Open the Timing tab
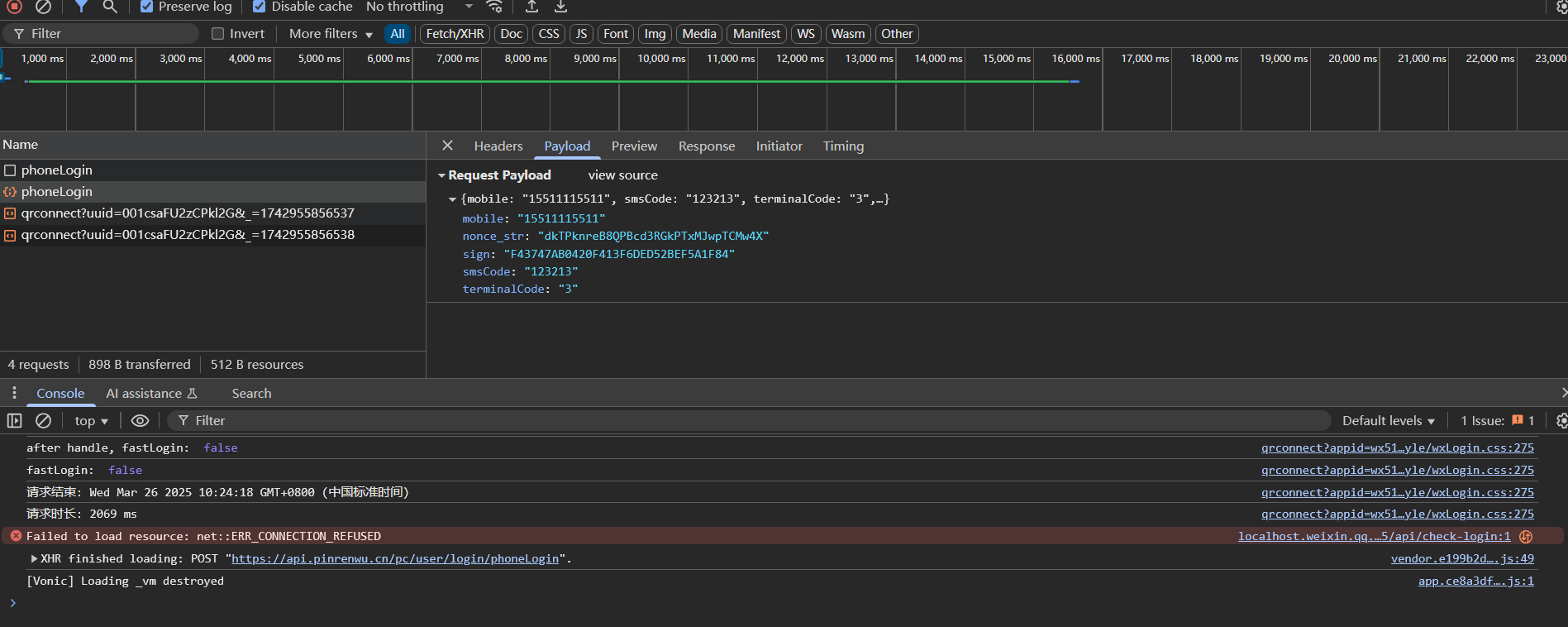 point(842,146)
